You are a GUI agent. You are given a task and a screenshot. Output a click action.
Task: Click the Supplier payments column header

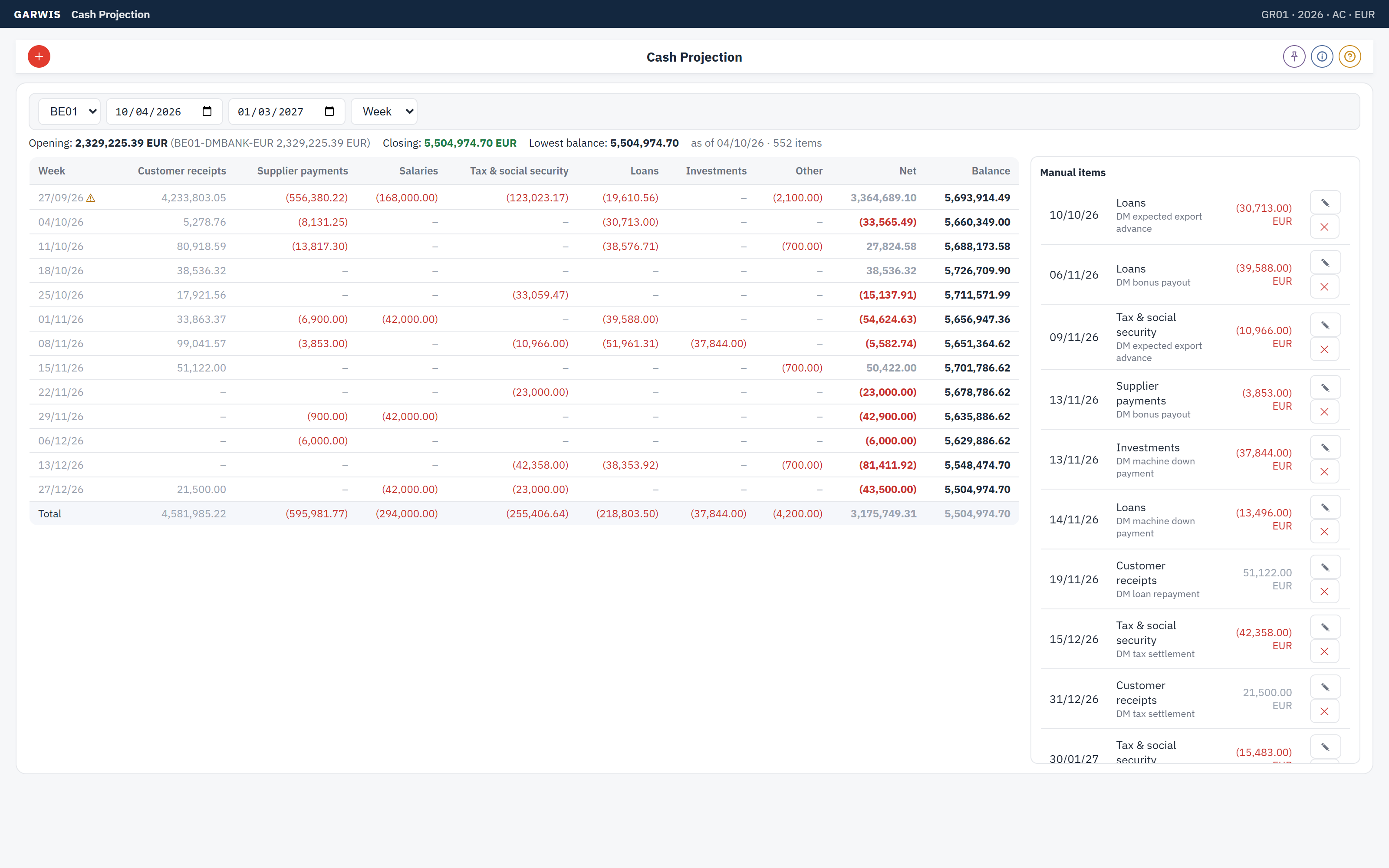point(303,171)
